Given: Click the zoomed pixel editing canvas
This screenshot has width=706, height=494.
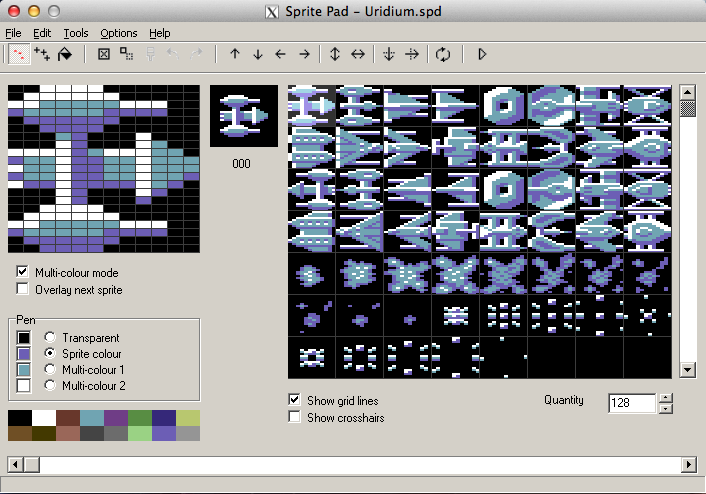Looking at the screenshot, I should point(104,169).
